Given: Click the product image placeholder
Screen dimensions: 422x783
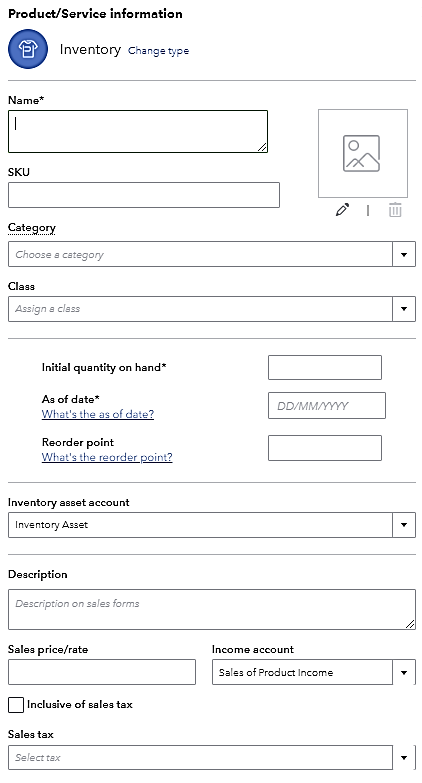Looking at the screenshot, I should 363,154.
